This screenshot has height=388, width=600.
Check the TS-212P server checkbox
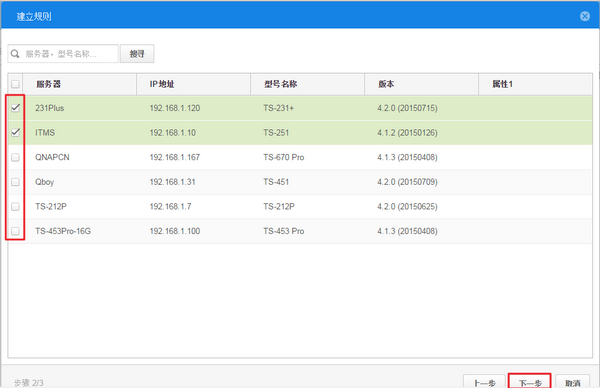click(15, 207)
